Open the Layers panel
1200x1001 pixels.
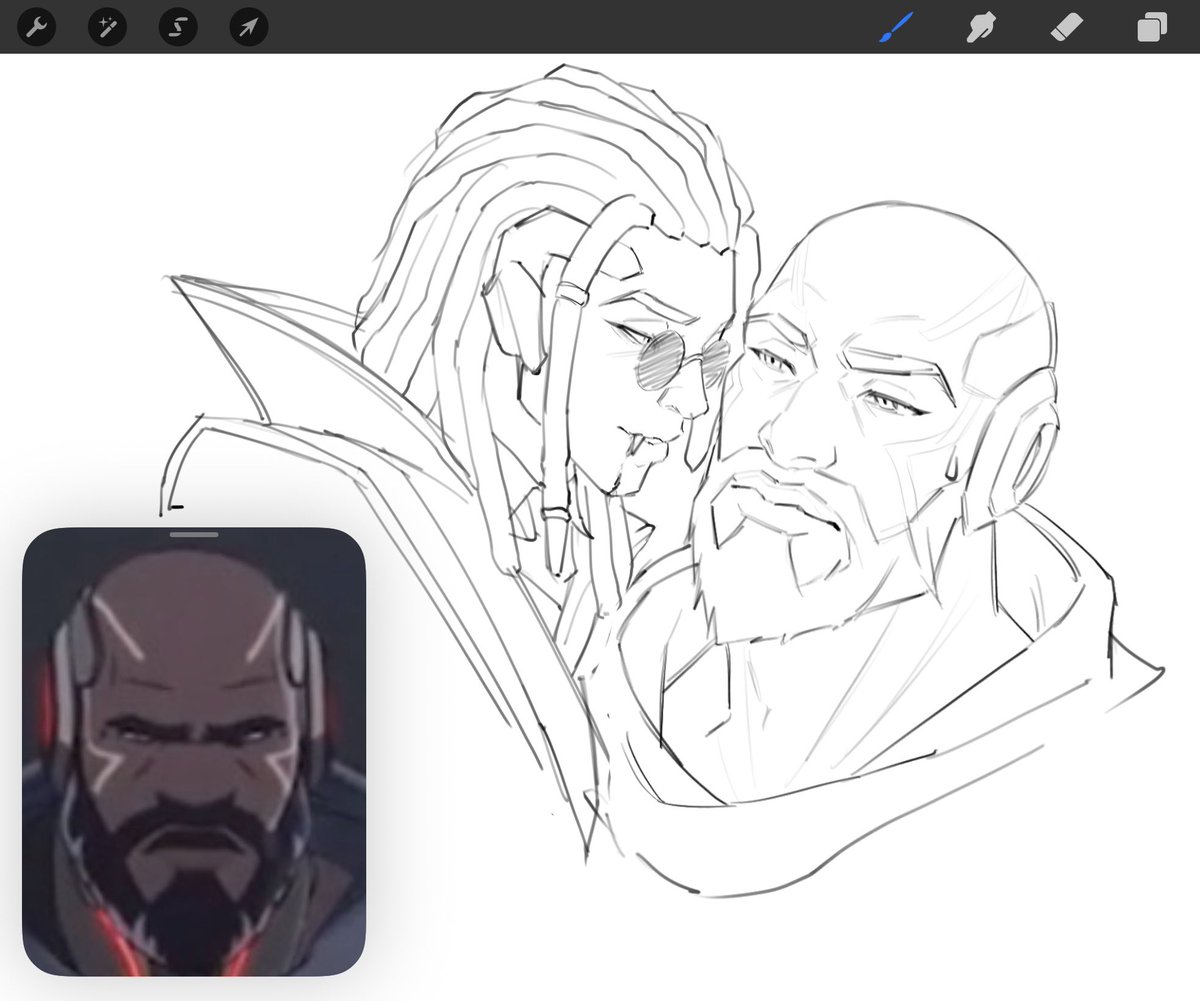pos(1152,27)
